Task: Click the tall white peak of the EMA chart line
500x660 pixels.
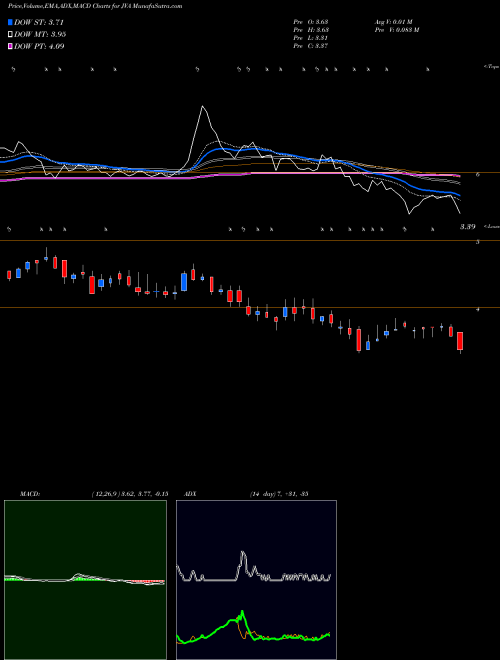Action: pos(203,107)
